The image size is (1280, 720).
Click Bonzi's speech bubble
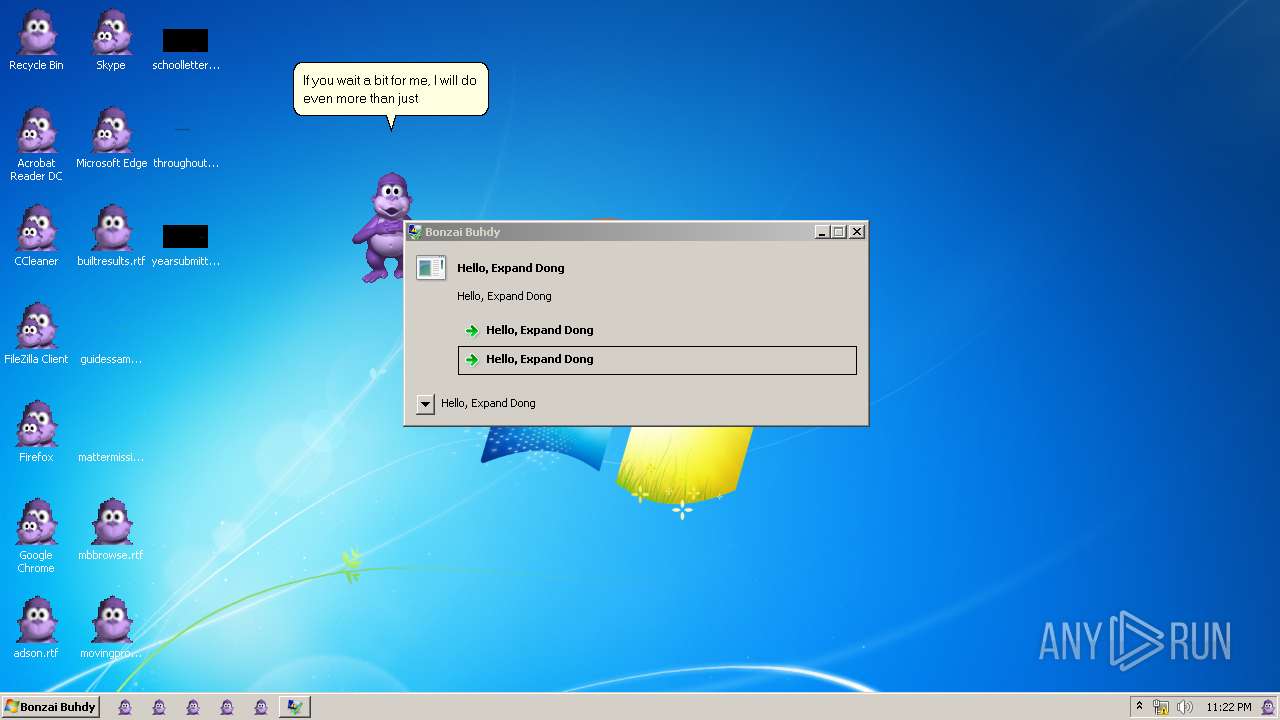pos(391,89)
